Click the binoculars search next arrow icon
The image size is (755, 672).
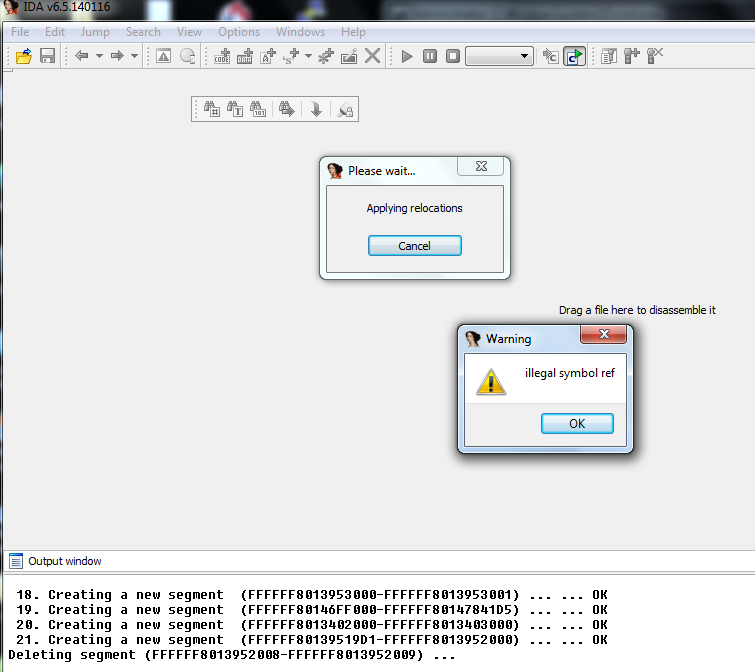click(x=287, y=109)
